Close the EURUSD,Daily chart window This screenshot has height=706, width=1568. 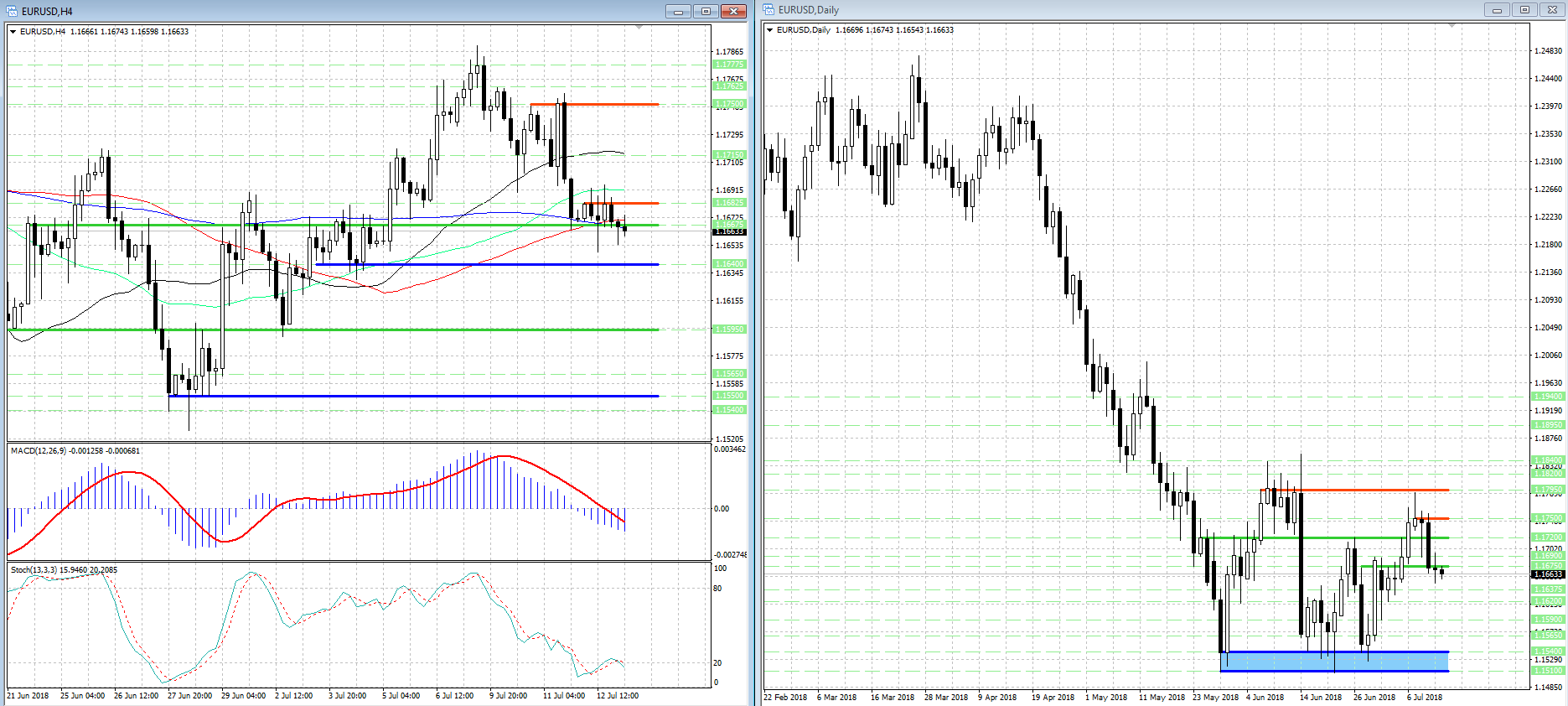(1552, 10)
